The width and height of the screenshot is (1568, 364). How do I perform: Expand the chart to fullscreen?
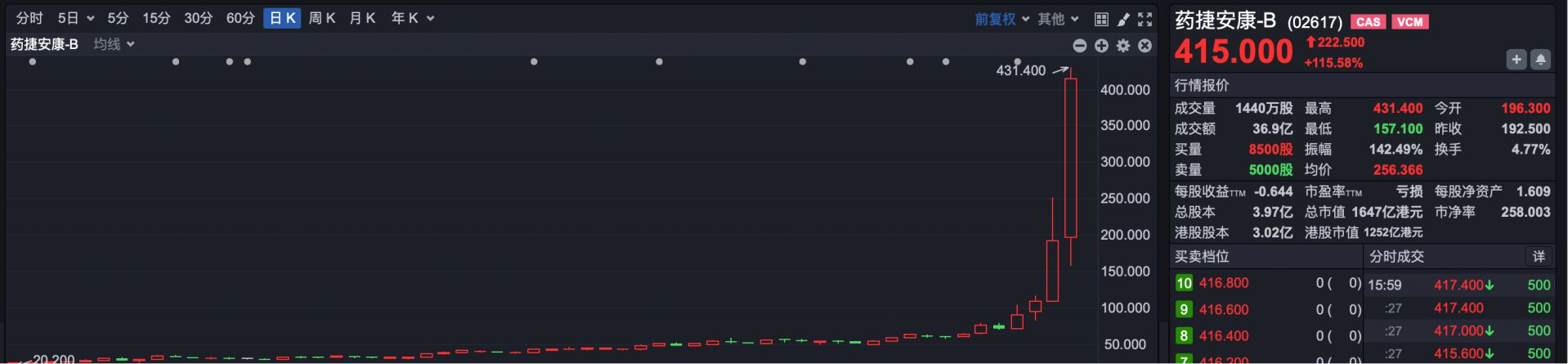click(x=1145, y=19)
